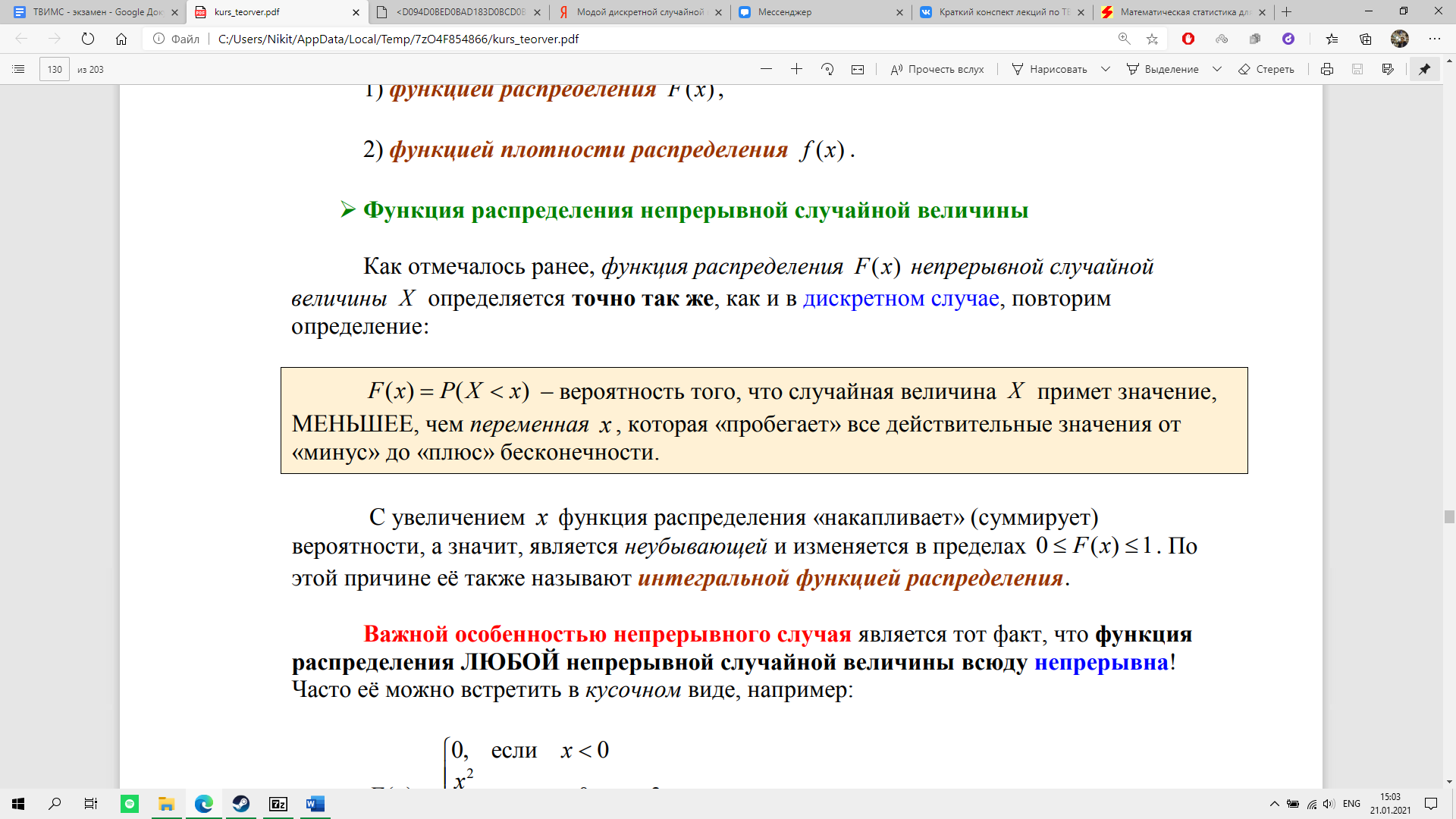This screenshot has height=819, width=1456.
Task: Click the vertical scrollbar thumb
Action: click(1449, 517)
